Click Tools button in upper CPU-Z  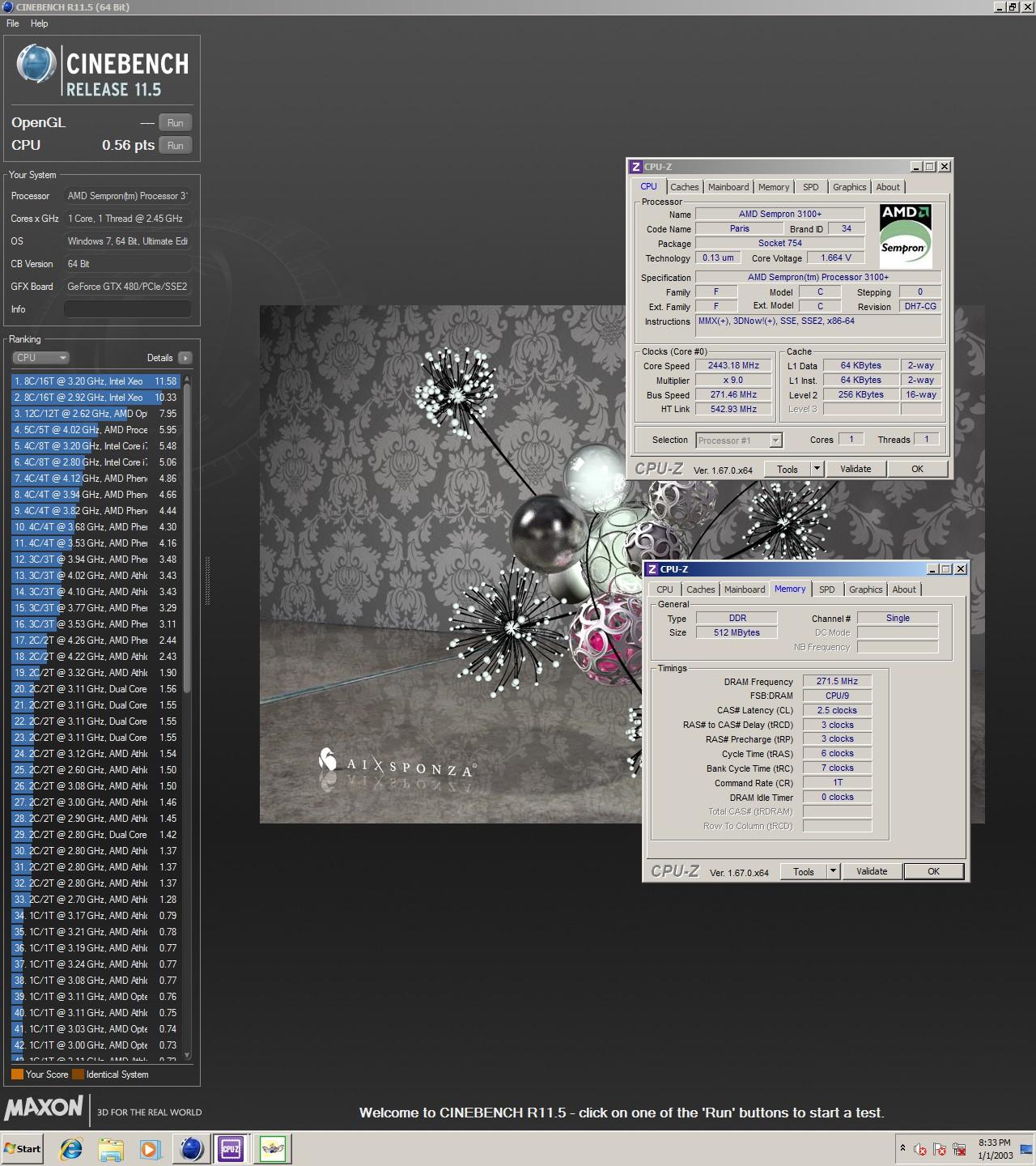(x=787, y=469)
